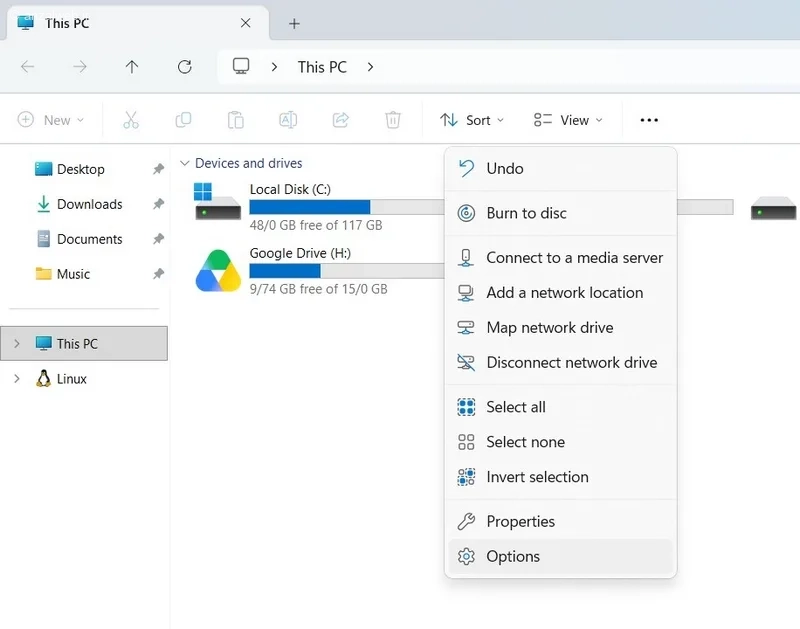This screenshot has height=629, width=800.
Task: Unpin Downloads using its pin icon
Action: [158, 204]
